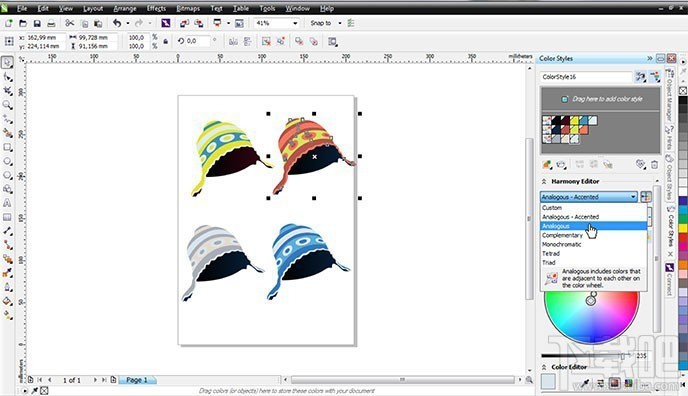Click the harmony brightness slider
The image size is (688, 396).
pyautogui.click(x=586, y=356)
